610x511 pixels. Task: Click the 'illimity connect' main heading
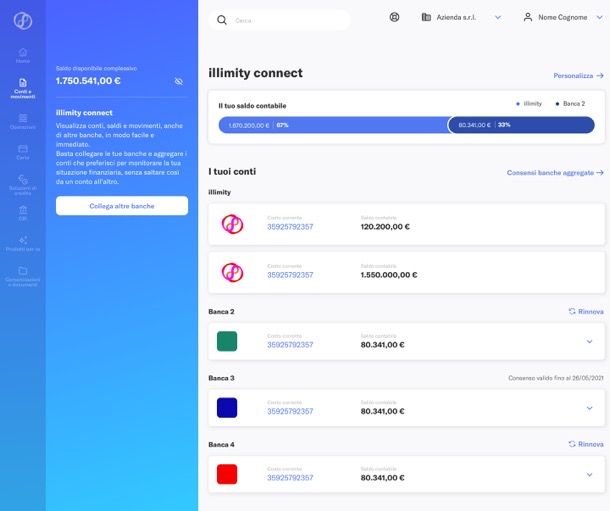pyautogui.click(x=256, y=73)
